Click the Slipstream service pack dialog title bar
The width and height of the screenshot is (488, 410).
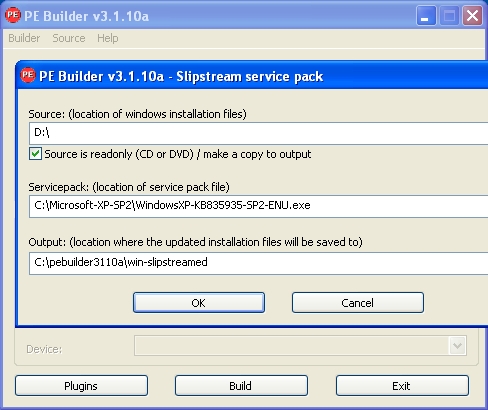[252, 76]
